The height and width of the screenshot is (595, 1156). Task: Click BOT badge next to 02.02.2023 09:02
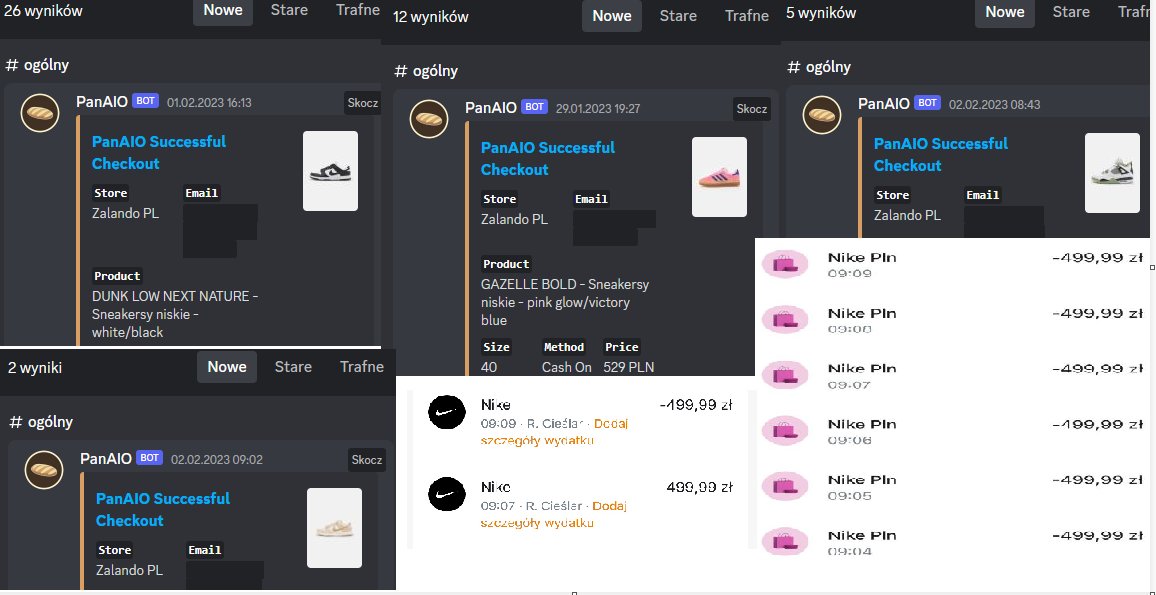point(150,458)
